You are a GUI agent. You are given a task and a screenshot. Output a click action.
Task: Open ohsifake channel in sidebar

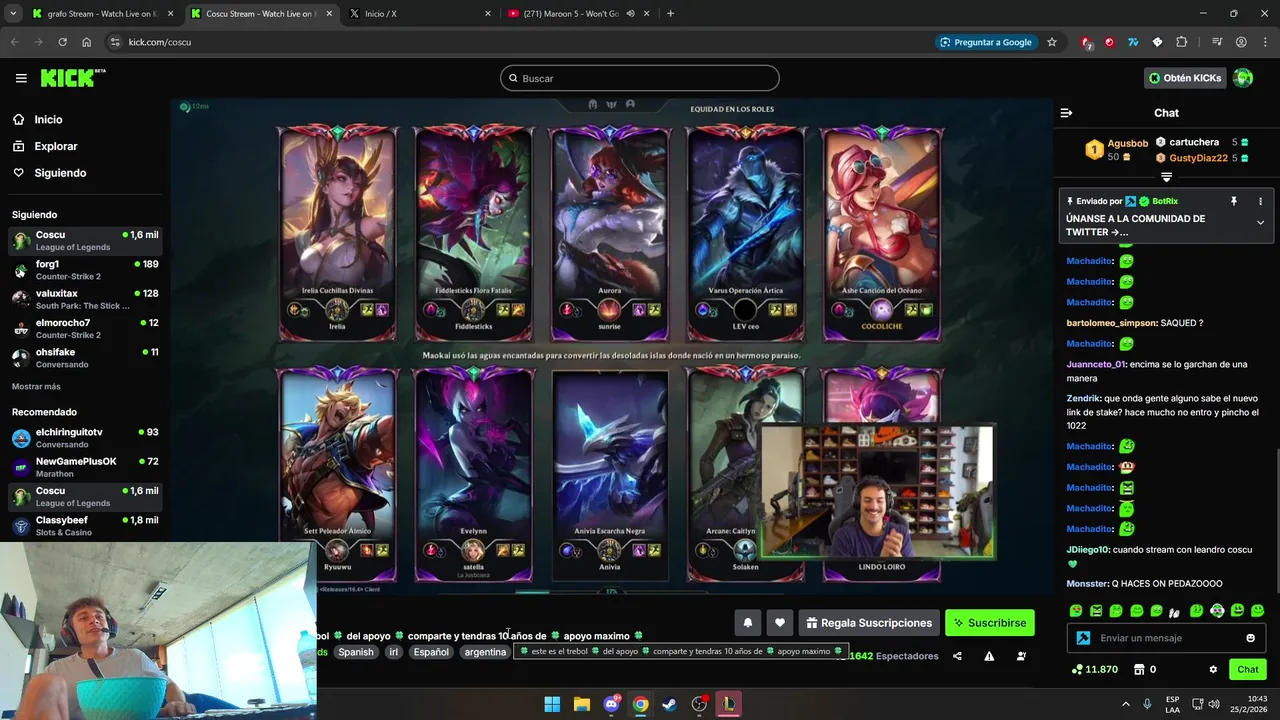85,358
